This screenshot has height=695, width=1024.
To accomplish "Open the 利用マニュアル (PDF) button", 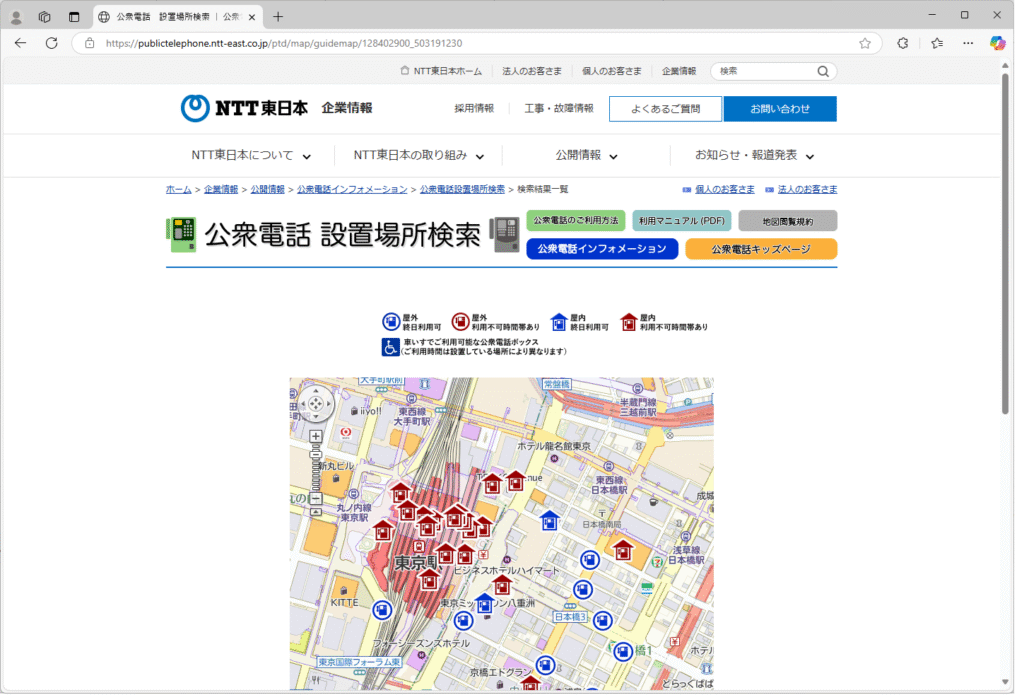I will tap(681, 221).
